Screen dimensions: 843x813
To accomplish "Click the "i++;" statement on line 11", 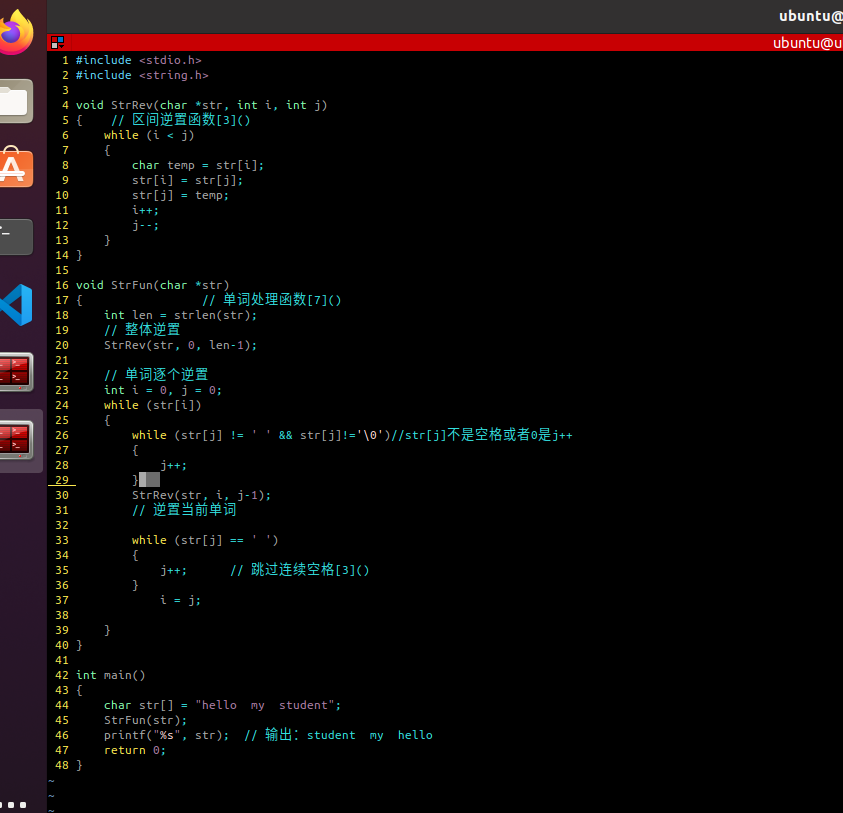I will (x=145, y=210).
